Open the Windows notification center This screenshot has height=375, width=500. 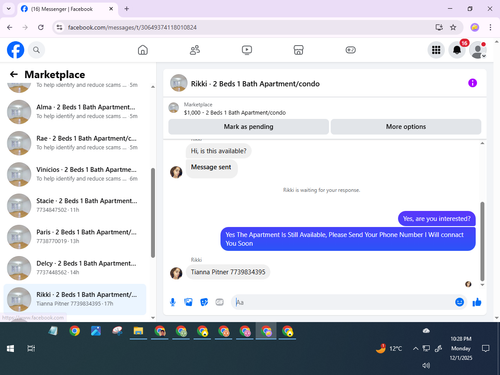click(486, 349)
